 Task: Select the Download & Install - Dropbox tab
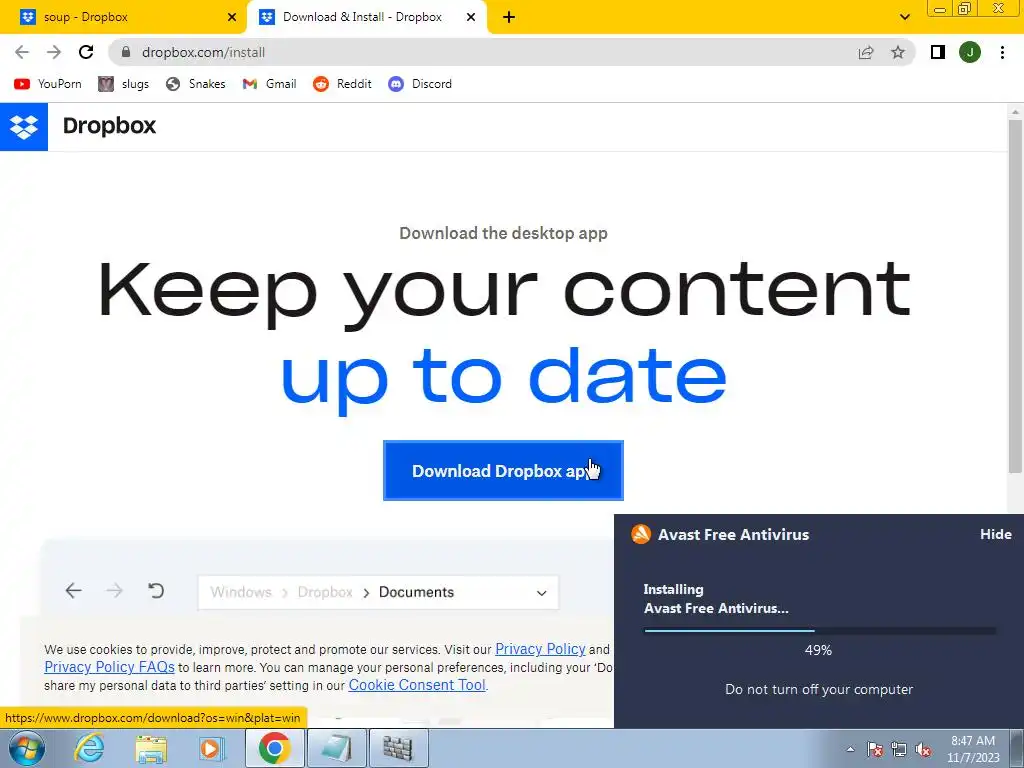(368, 18)
